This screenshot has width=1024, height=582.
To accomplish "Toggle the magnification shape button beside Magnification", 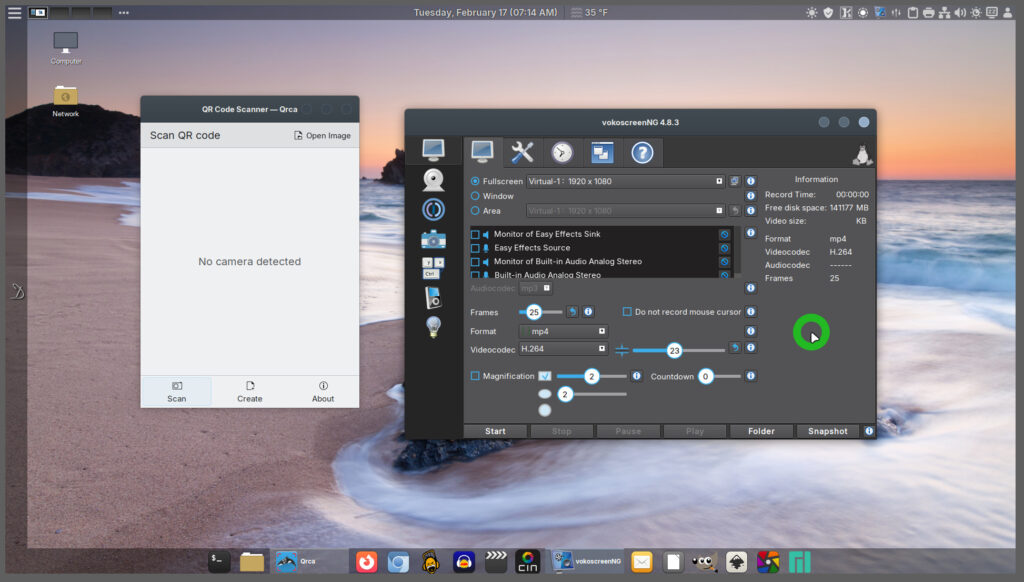I will point(545,376).
